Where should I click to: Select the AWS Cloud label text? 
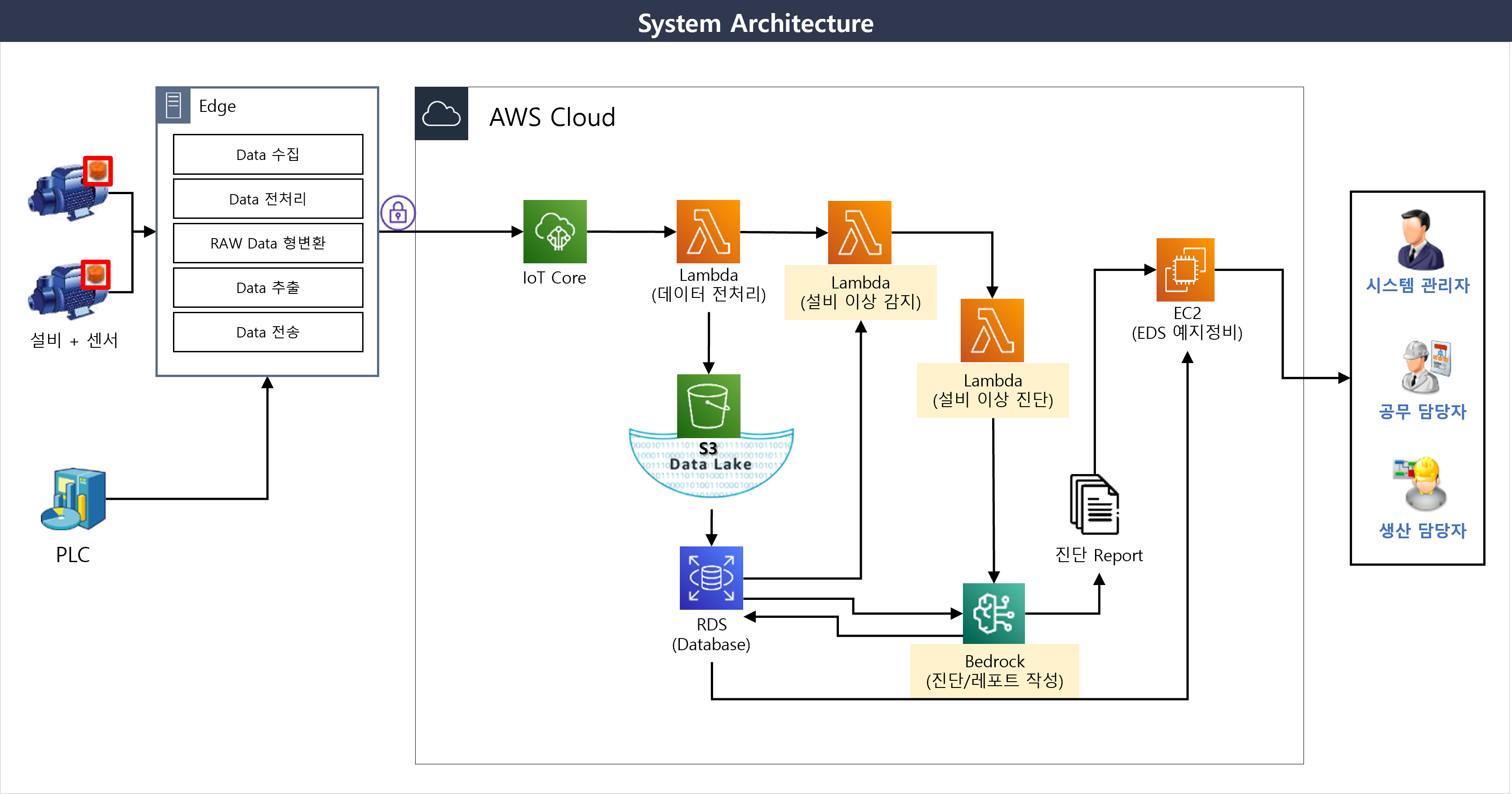(552, 117)
